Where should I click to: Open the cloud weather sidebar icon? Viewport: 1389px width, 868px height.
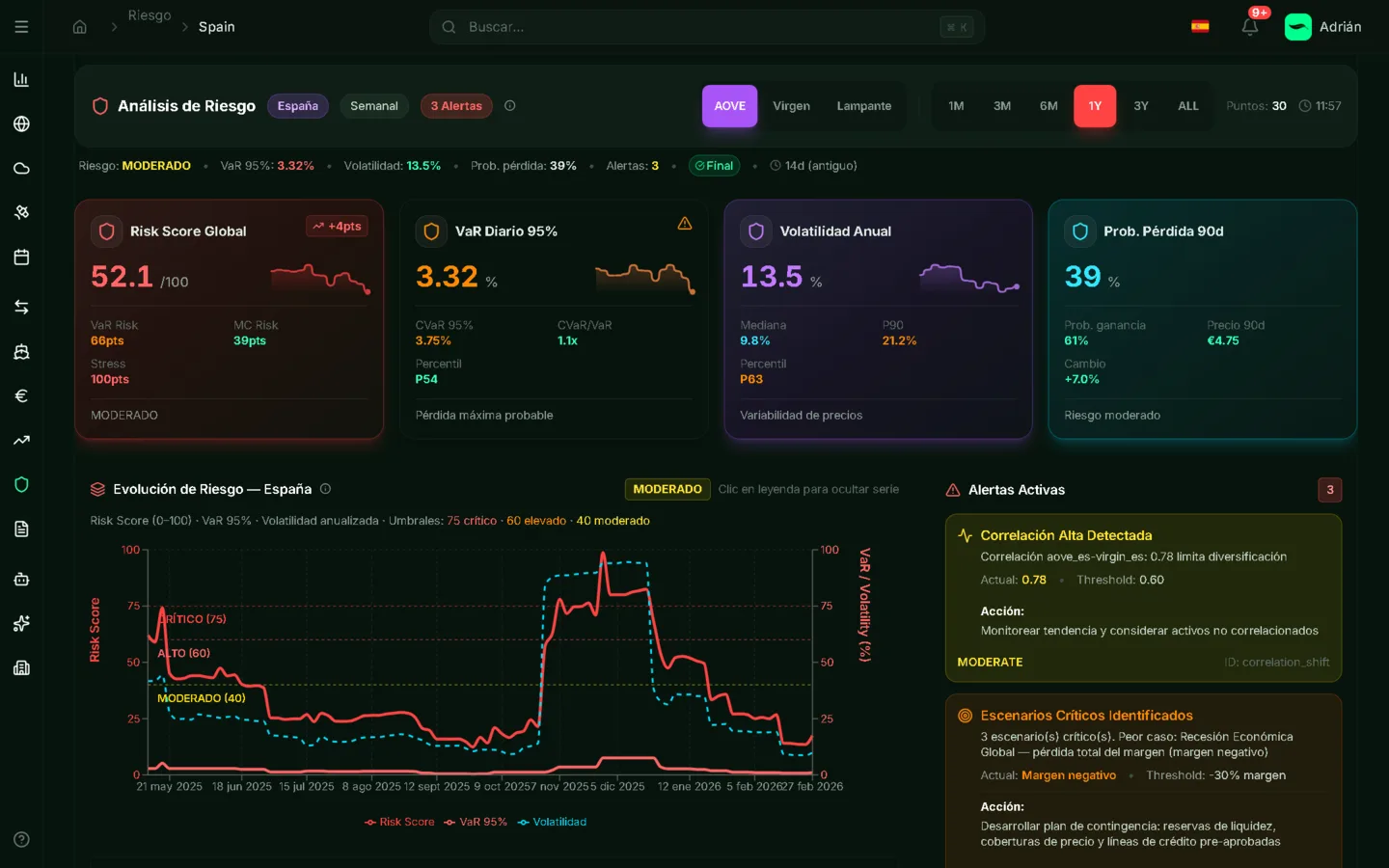pyautogui.click(x=21, y=168)
